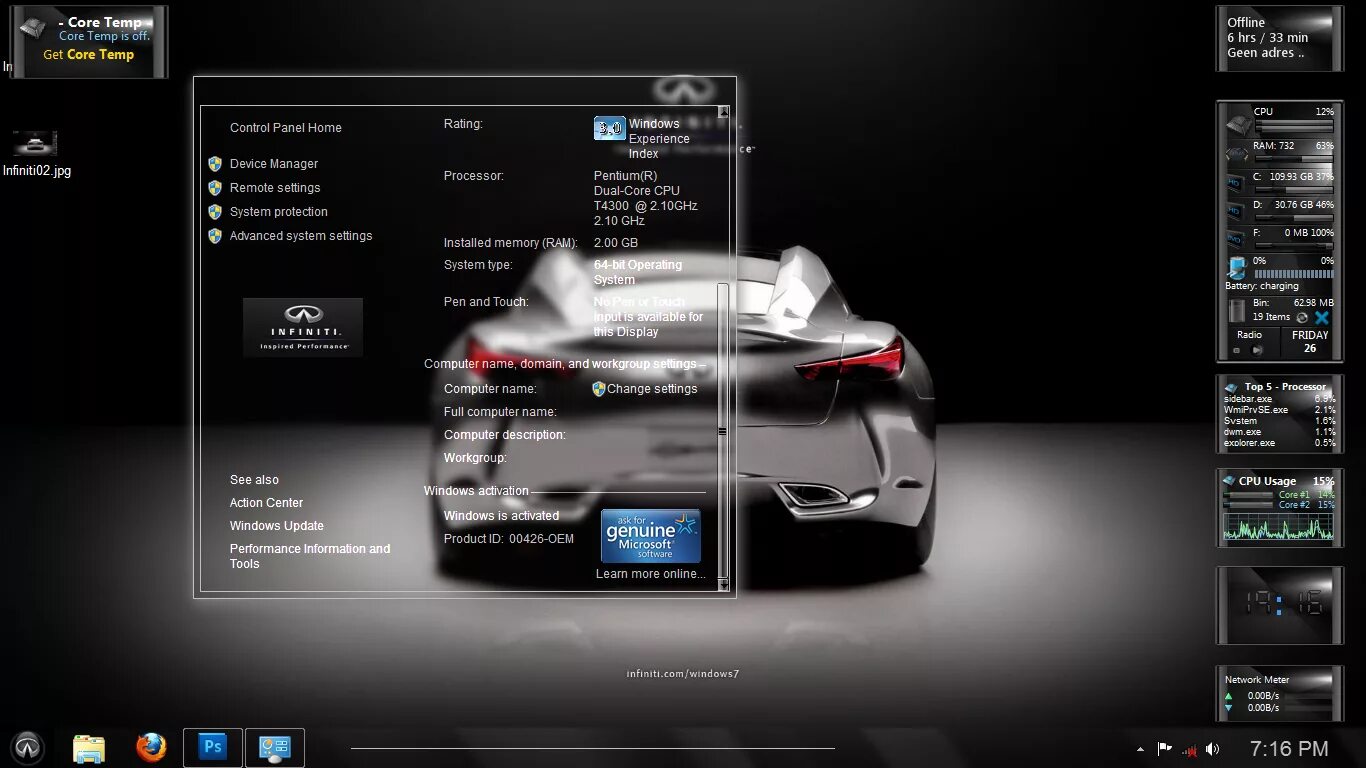Click the shield icon next to Change settings
Viewport: 1366px width, 768px height.
point(599,389)
